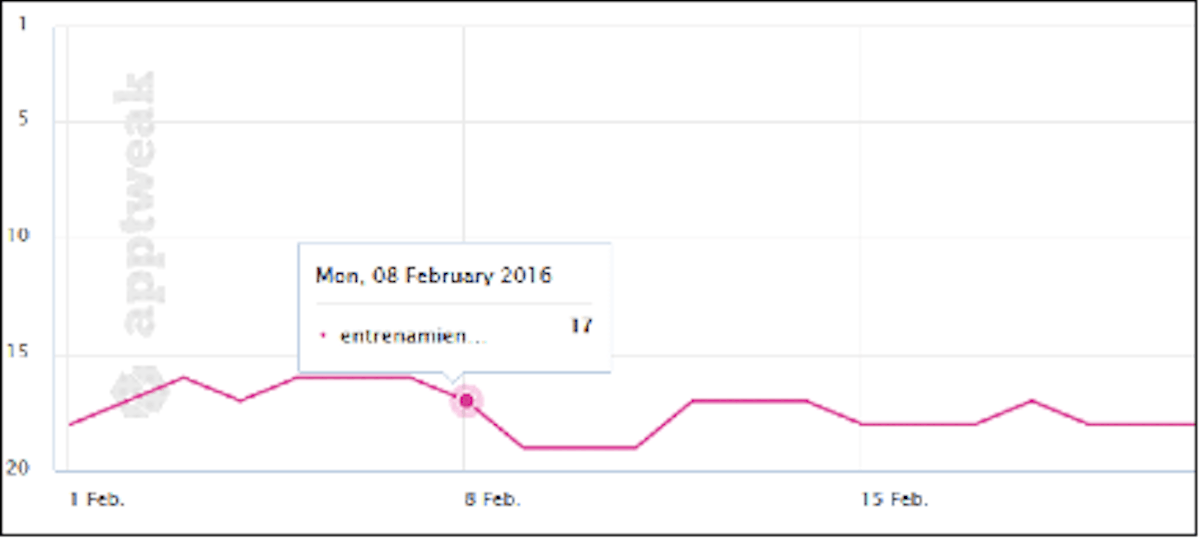Click the '1 Feb.' x-axis label
Screen dimensions: 1200x539
tap(96, 499)
